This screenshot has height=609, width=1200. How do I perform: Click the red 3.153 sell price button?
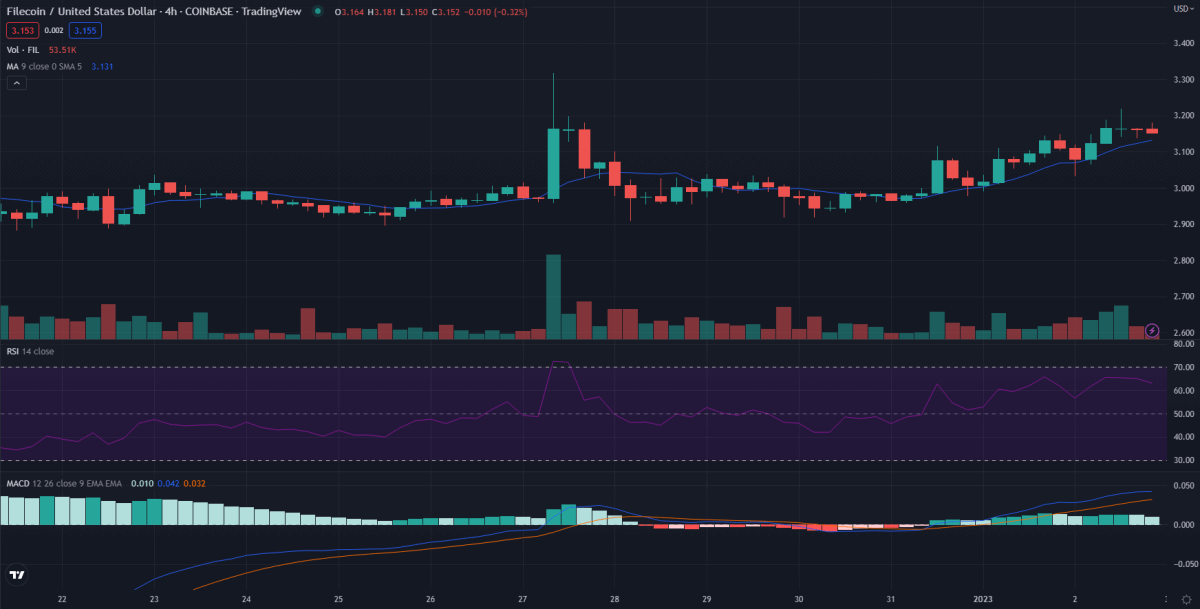click(x=21, y=31)
